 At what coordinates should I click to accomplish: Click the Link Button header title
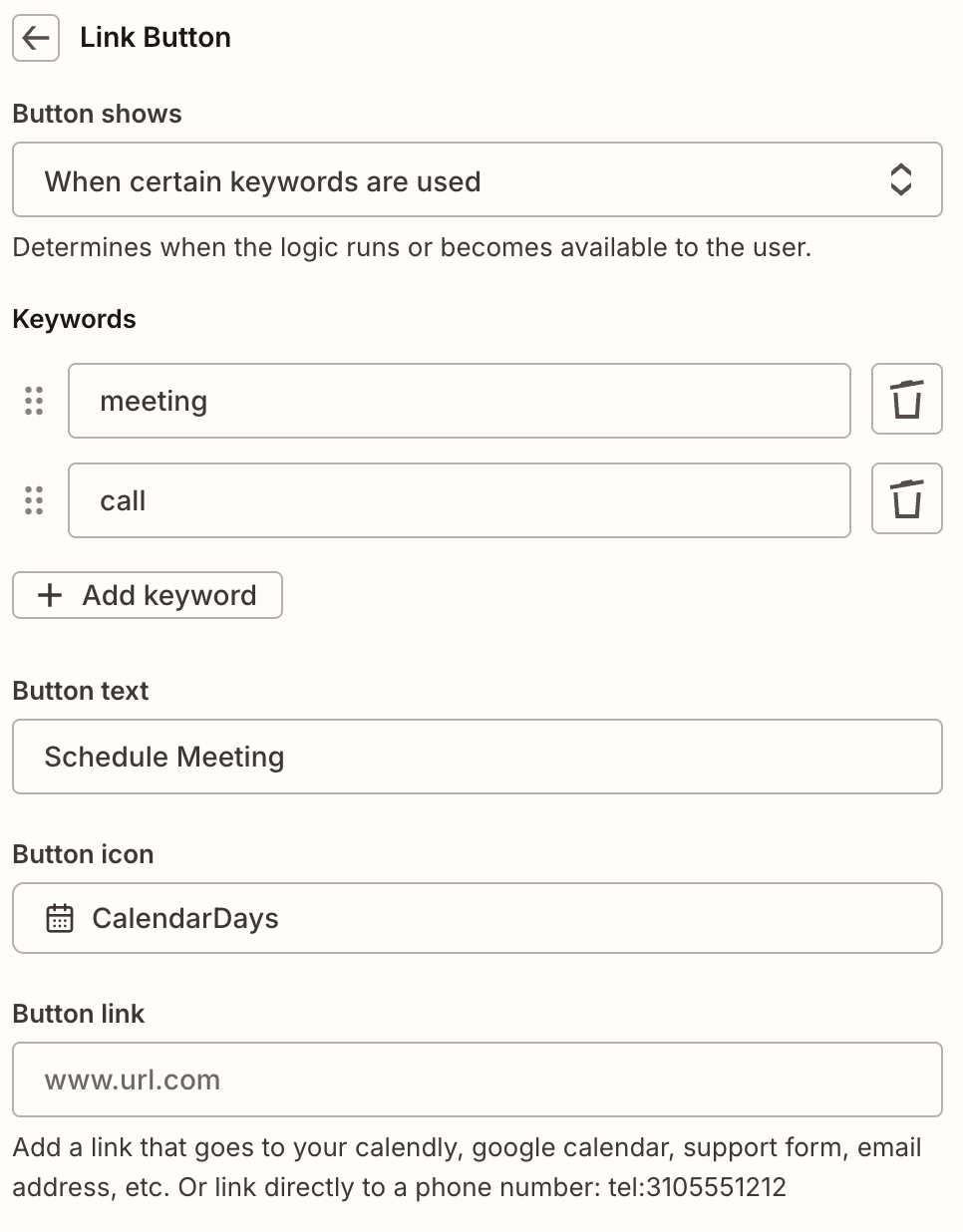click(x=154, y=37)
